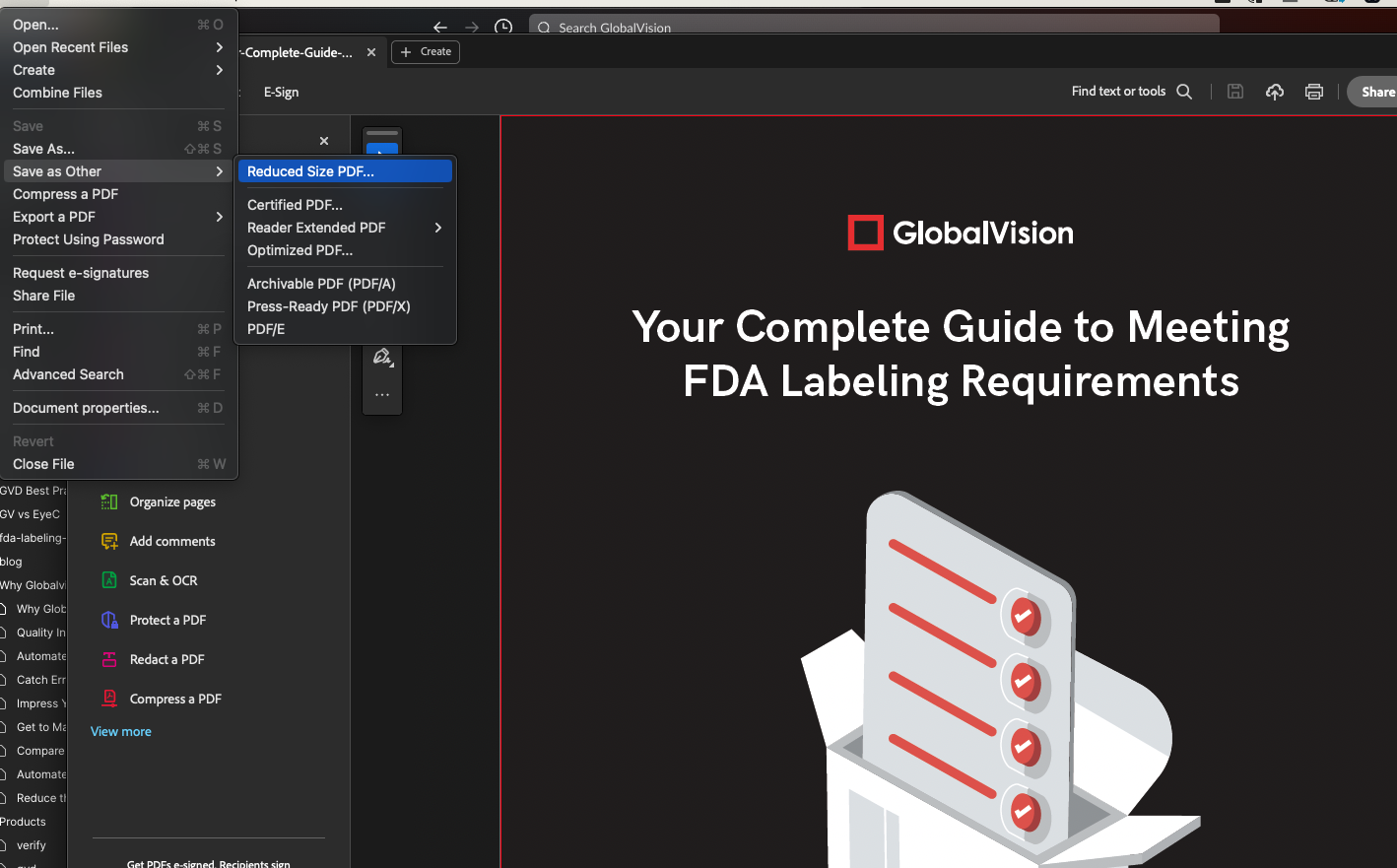Screen dimensions: 1397x868
Task: Click the signature pen tool icon
Action: click(382, 357)
